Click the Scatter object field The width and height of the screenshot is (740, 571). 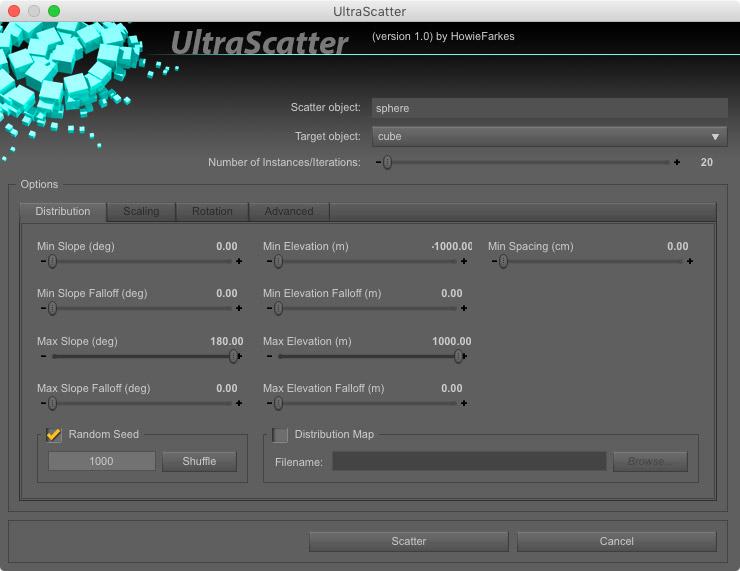549,108
